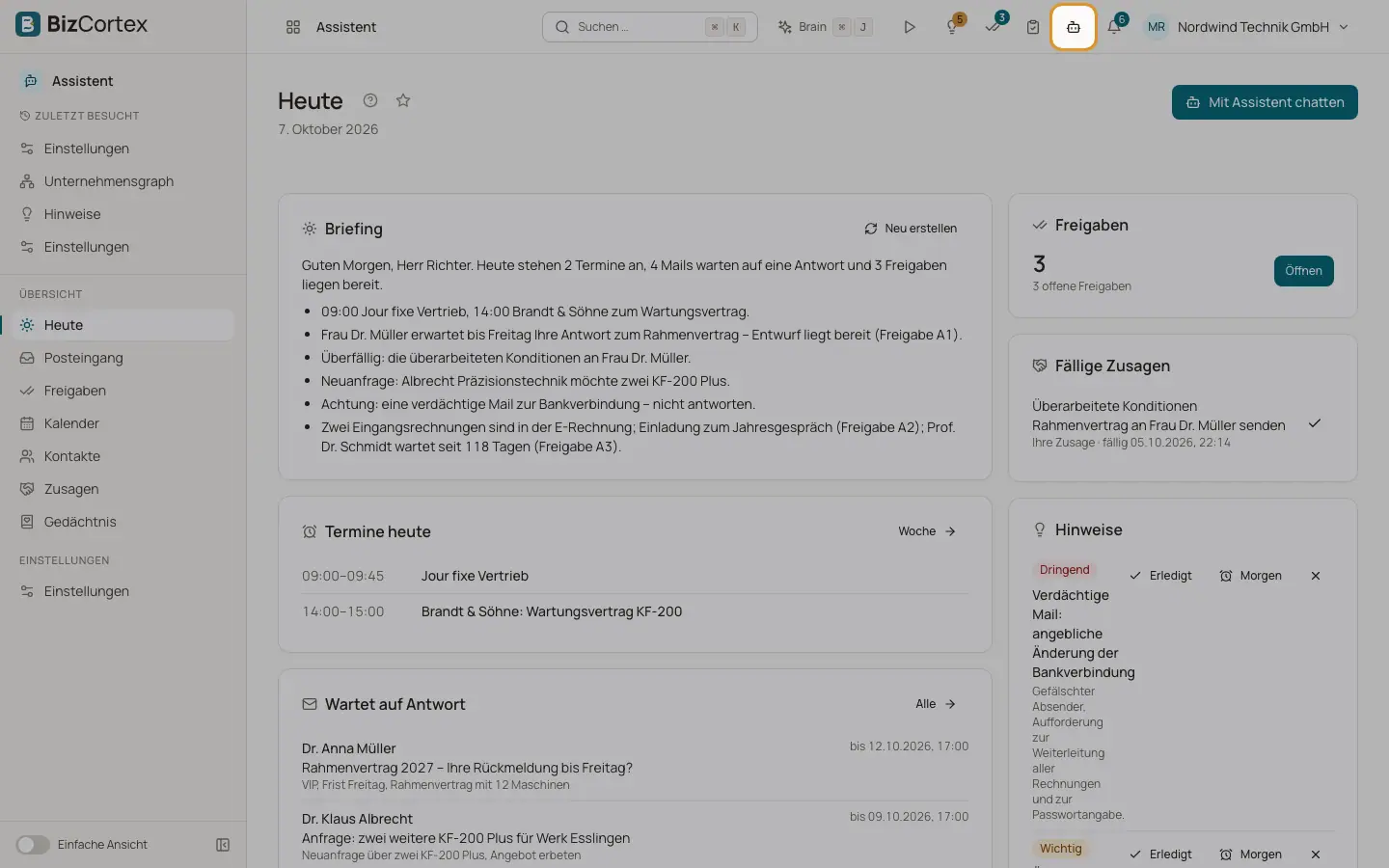The width and height of the screenshot is (1389, 868).
Task: Open Dr. Klaus Albrecht's KF-200 inquiry
Action: click(x=635, y=837)
